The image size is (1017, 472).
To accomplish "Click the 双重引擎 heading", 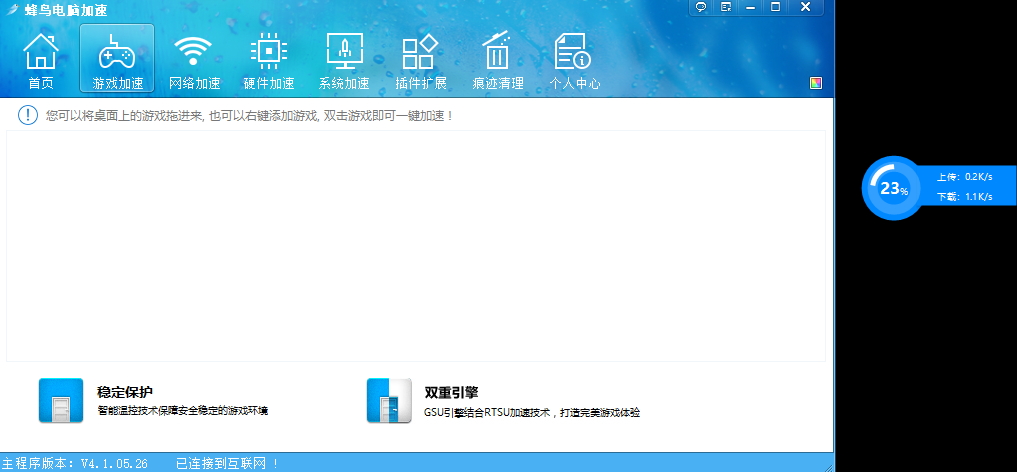I will (x=451, y=392).
